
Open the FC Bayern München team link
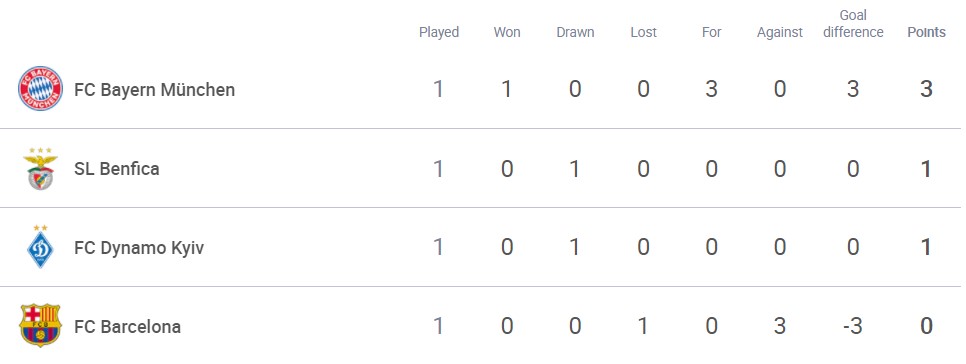155,90
